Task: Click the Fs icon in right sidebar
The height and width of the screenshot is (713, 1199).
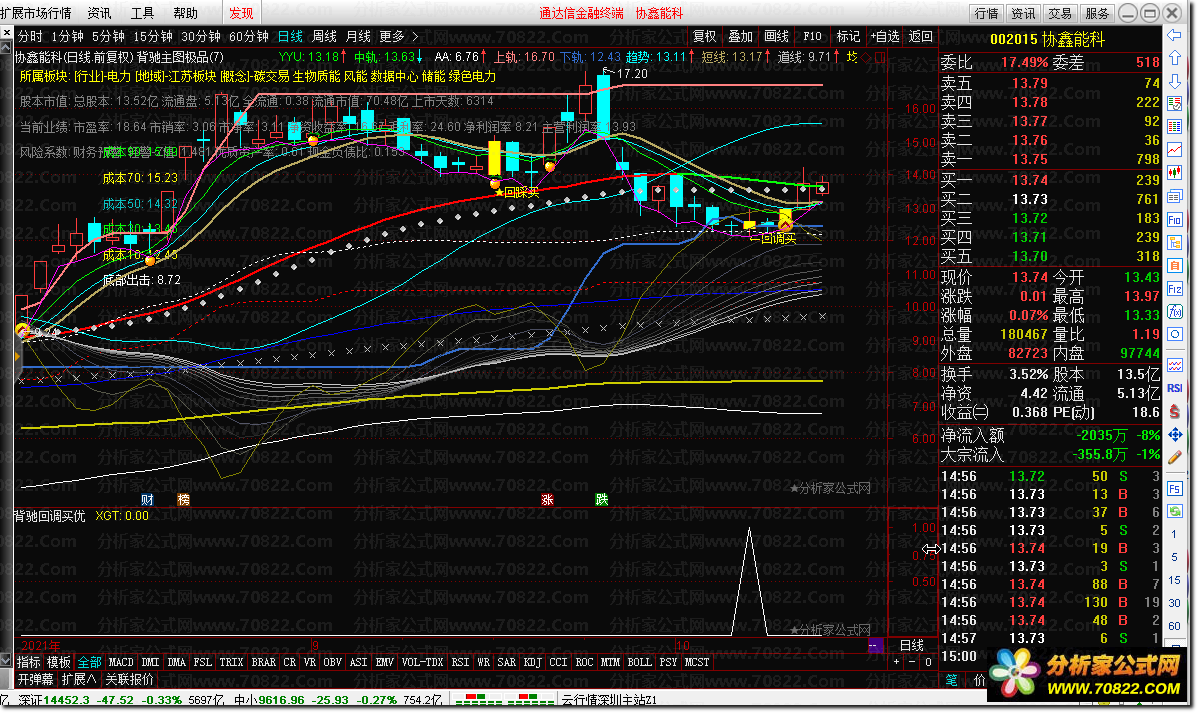Action: click(1175, 488)
